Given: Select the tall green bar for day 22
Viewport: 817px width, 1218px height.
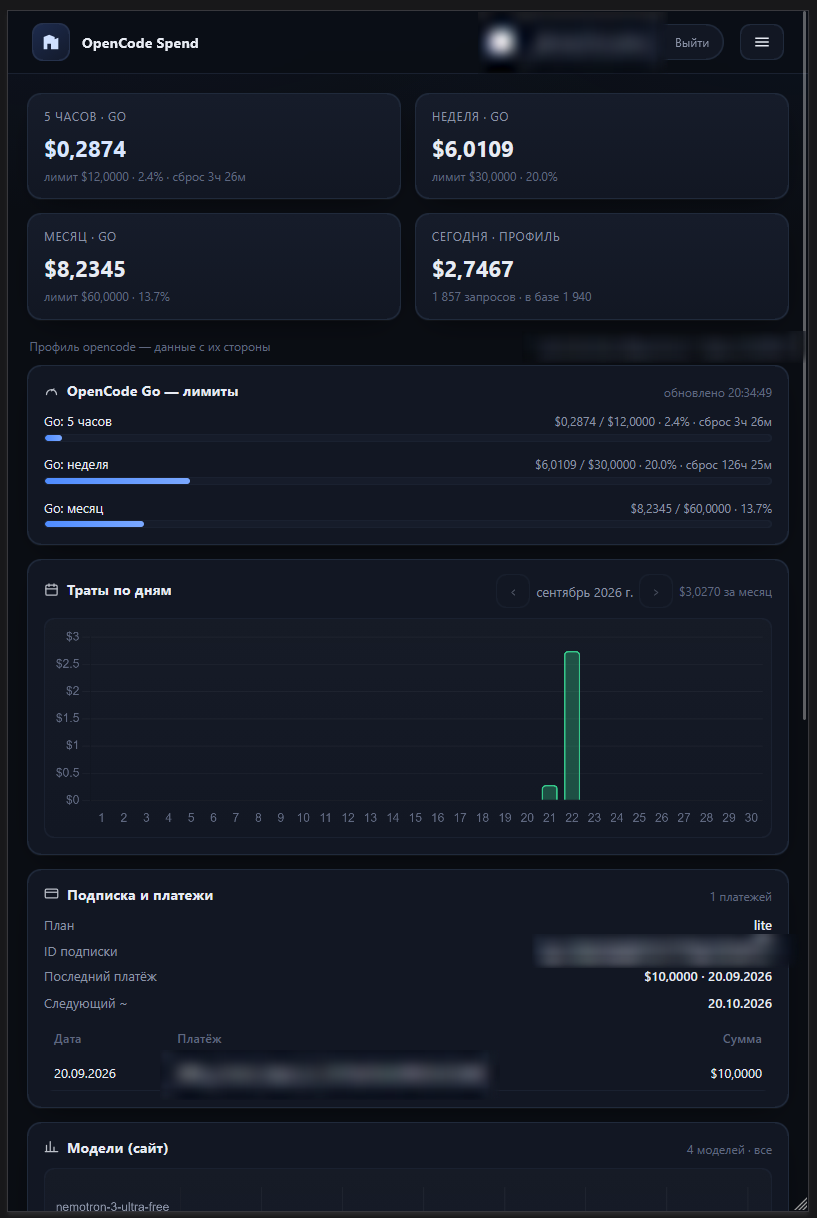Looking at the screenshot, I should (572, 726).
